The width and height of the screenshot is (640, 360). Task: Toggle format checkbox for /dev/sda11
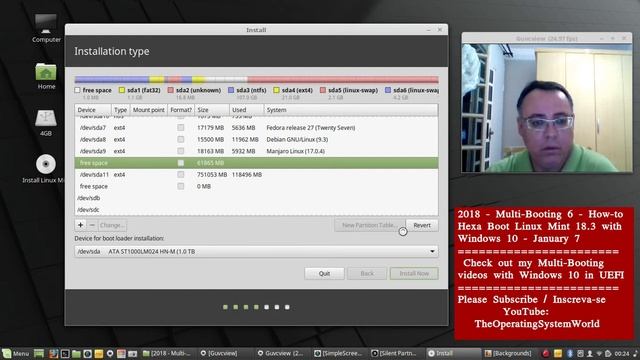pos(180,174)
